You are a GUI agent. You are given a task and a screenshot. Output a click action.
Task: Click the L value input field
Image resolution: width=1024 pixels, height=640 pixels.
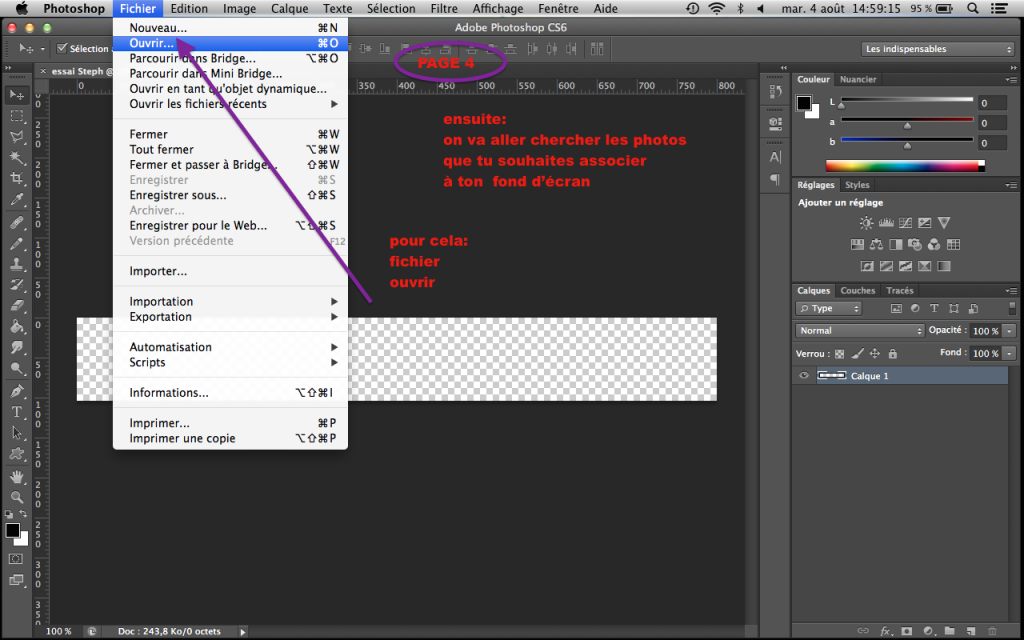pyautogui.click(x=992, y=103)
